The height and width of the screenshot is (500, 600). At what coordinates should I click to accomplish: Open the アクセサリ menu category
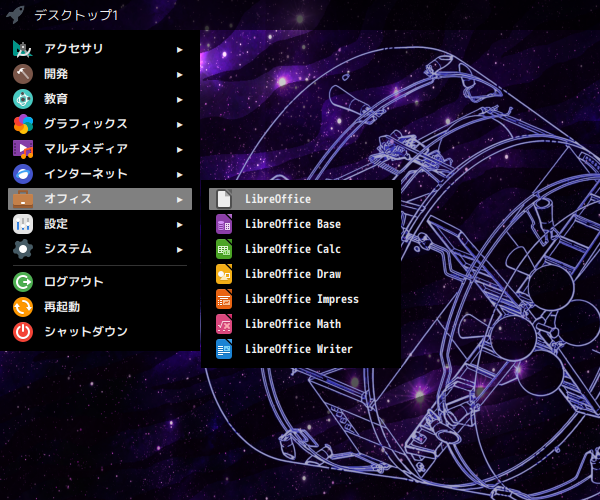point(100,49)
